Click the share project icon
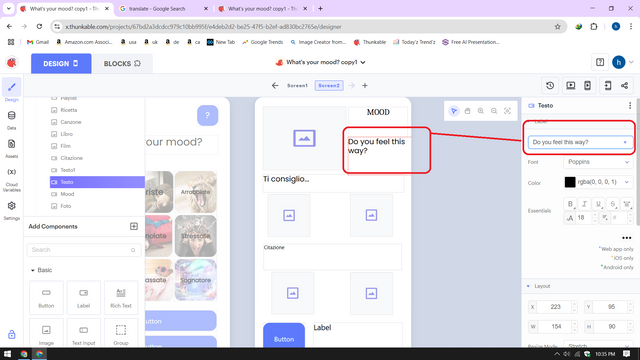The image size is (640, 360). click(624, 86)
